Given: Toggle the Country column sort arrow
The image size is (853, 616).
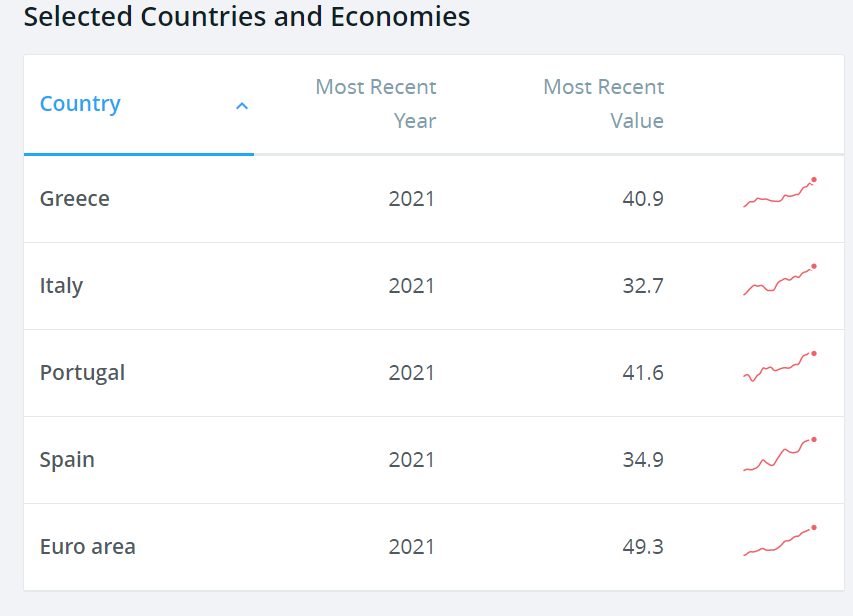Looking at the screenshot, I should [241, 105].
